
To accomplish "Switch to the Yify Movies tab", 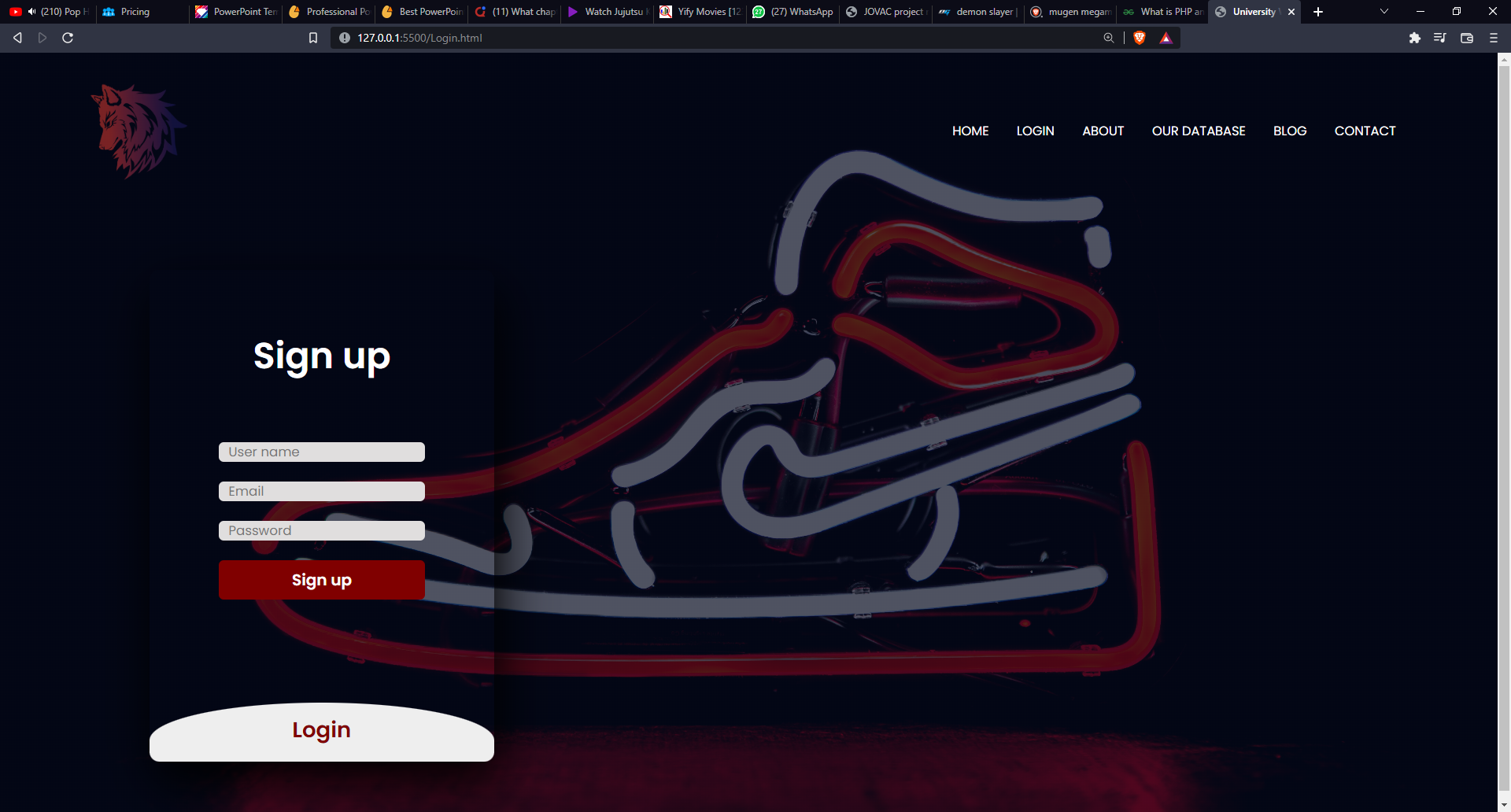I will (699, 12).
